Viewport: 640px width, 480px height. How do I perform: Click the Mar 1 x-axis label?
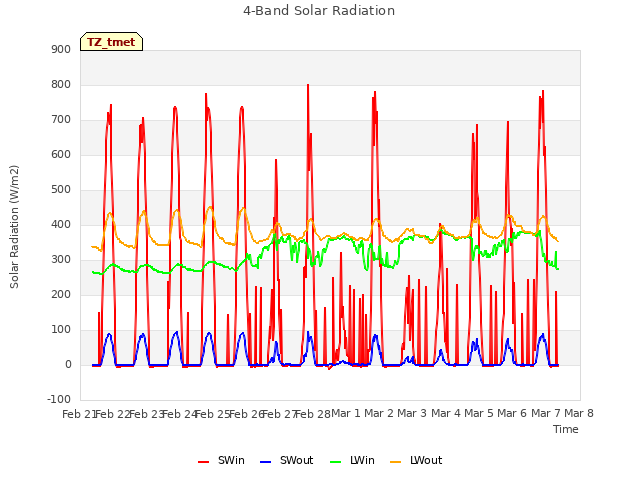346,414
